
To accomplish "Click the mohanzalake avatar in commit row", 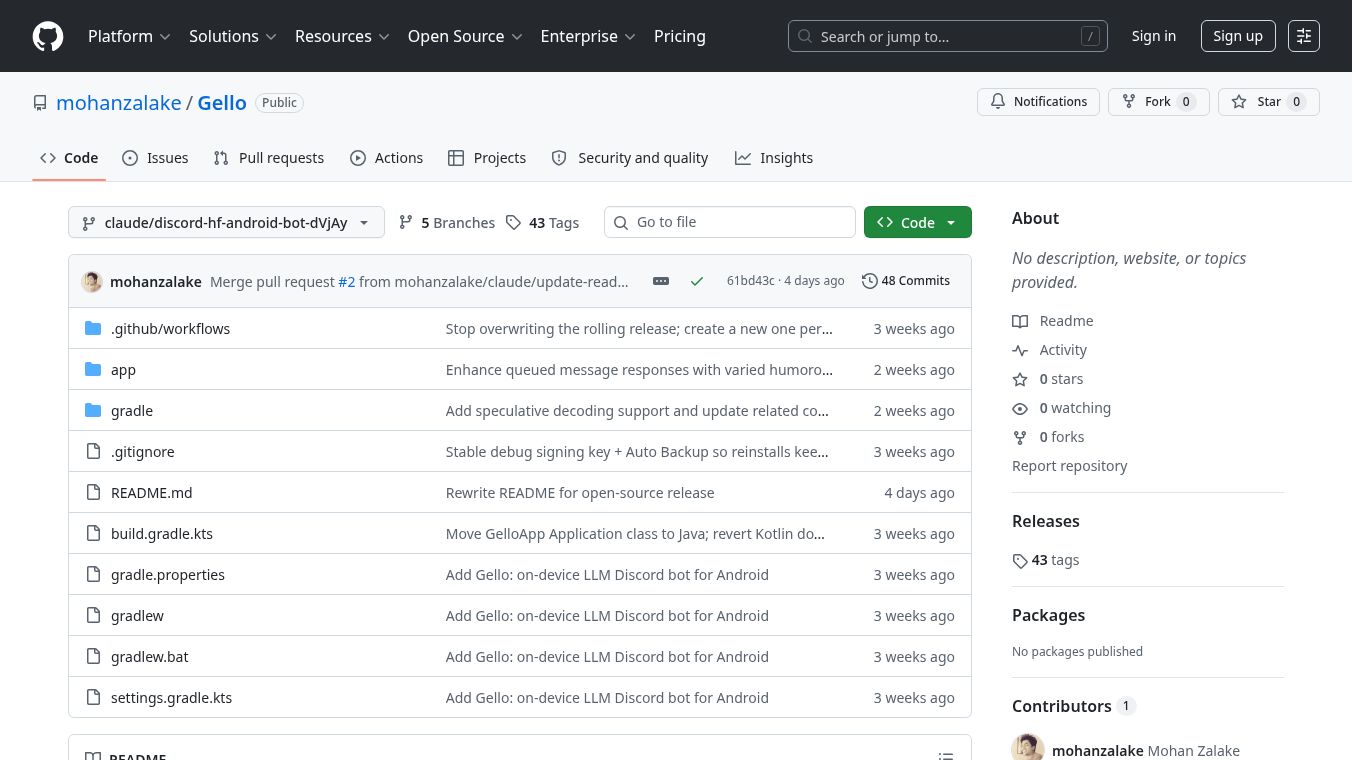I will coord(92,281).
